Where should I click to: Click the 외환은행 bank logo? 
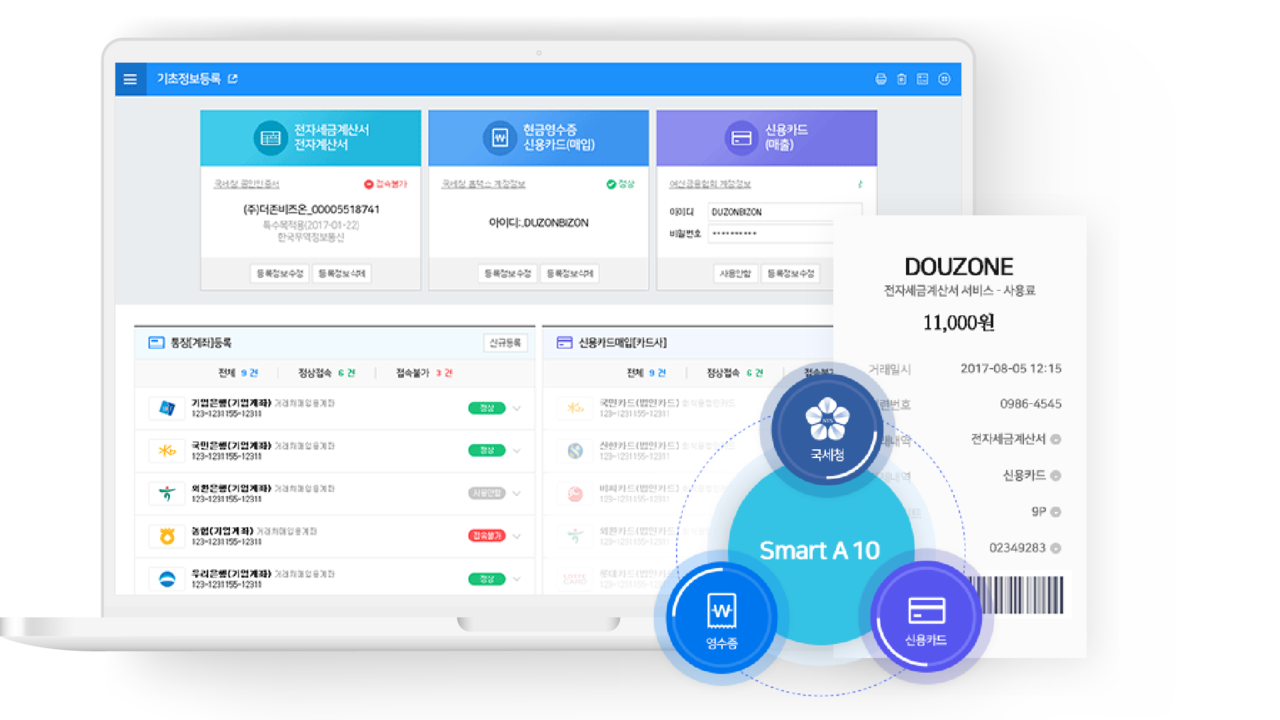pyautogui.click(x=167, y=493)
